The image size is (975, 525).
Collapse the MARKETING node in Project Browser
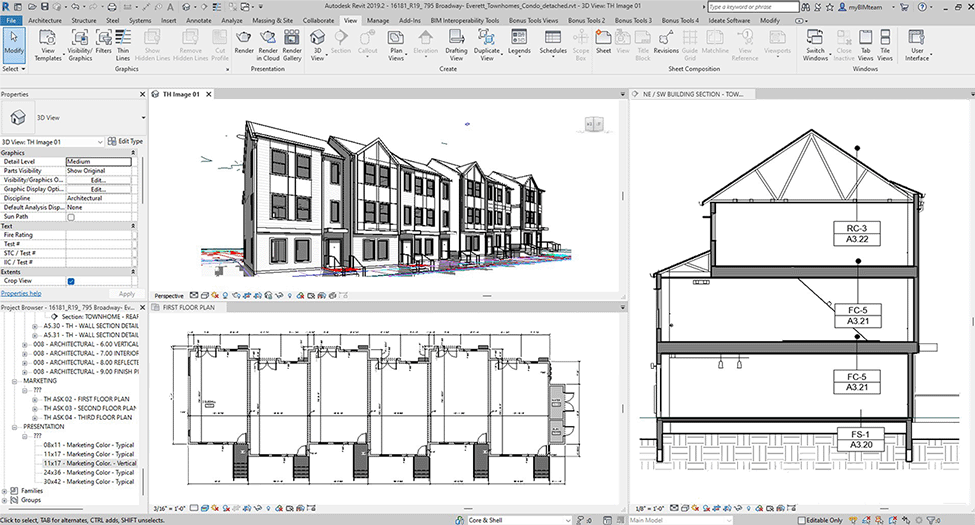14,380
